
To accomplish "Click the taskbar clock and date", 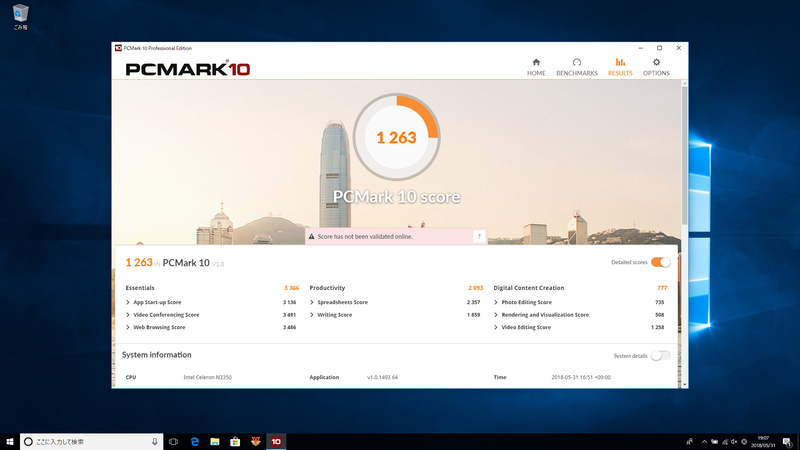I will pos(763,442).
